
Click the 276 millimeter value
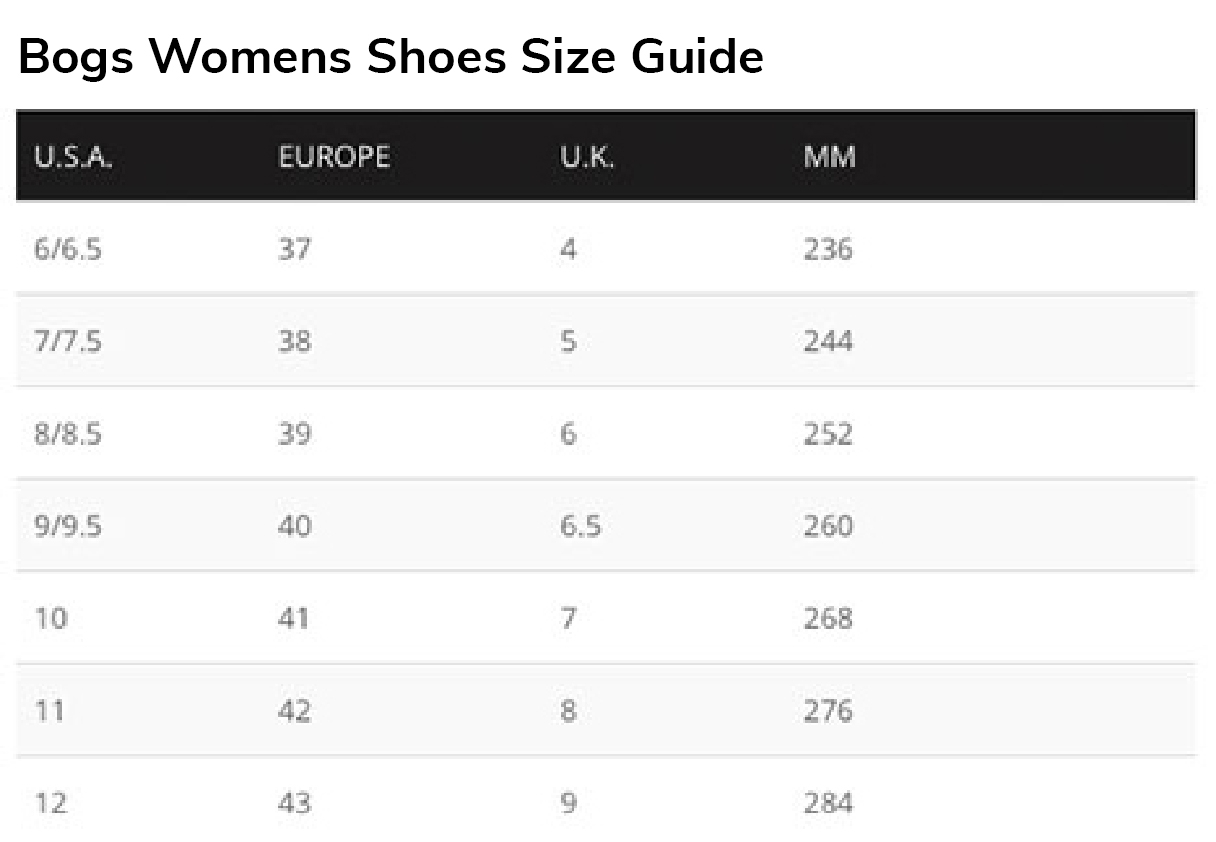[x=828, y=711]
